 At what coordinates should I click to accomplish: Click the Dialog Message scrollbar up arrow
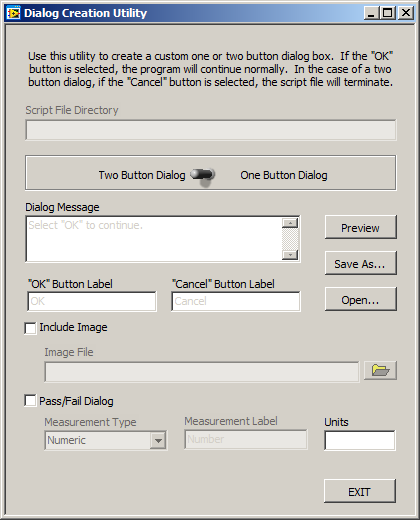290,223
